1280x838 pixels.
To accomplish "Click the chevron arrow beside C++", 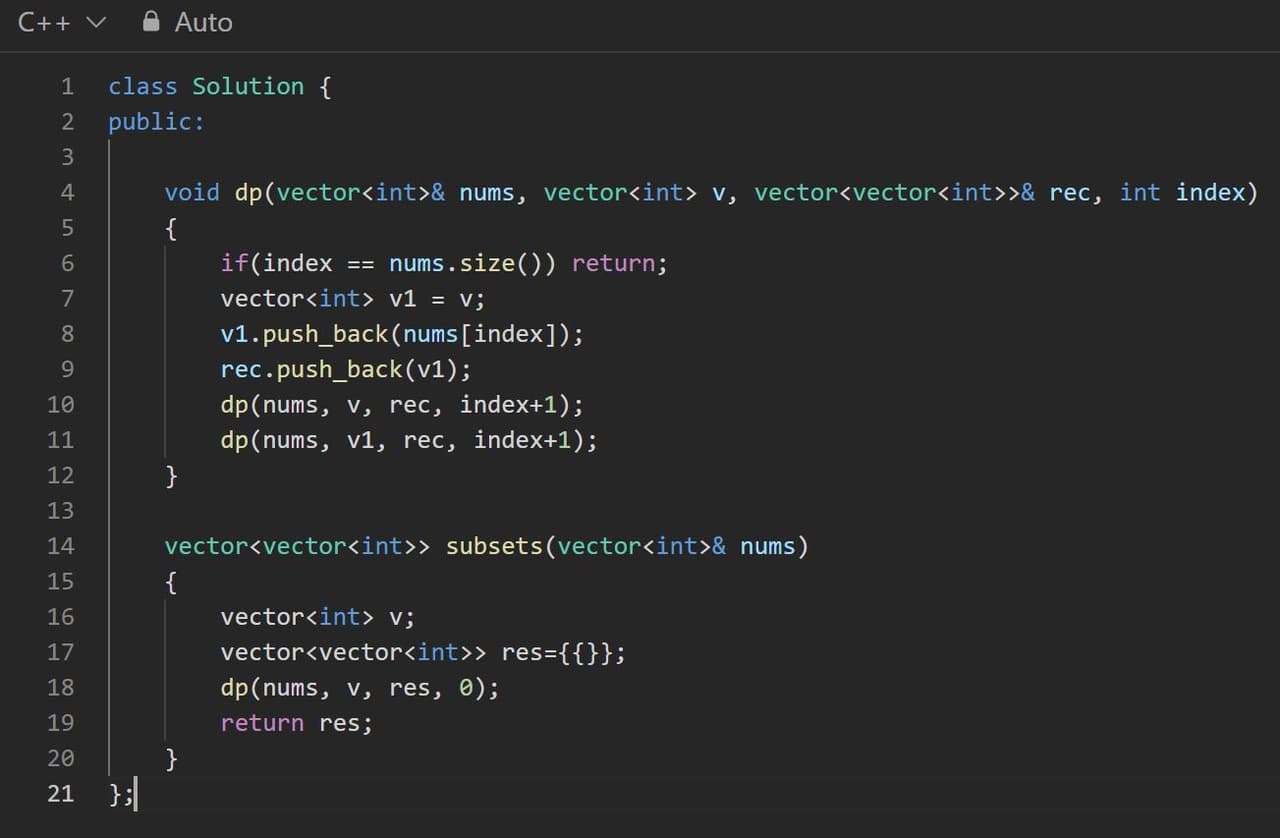I will pos(96,22).
